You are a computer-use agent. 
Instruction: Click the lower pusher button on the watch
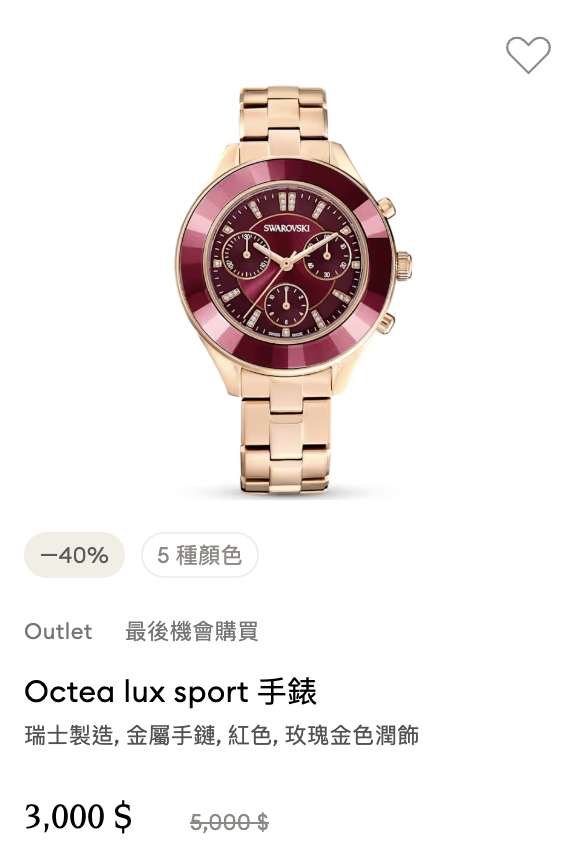coord(386,323)
